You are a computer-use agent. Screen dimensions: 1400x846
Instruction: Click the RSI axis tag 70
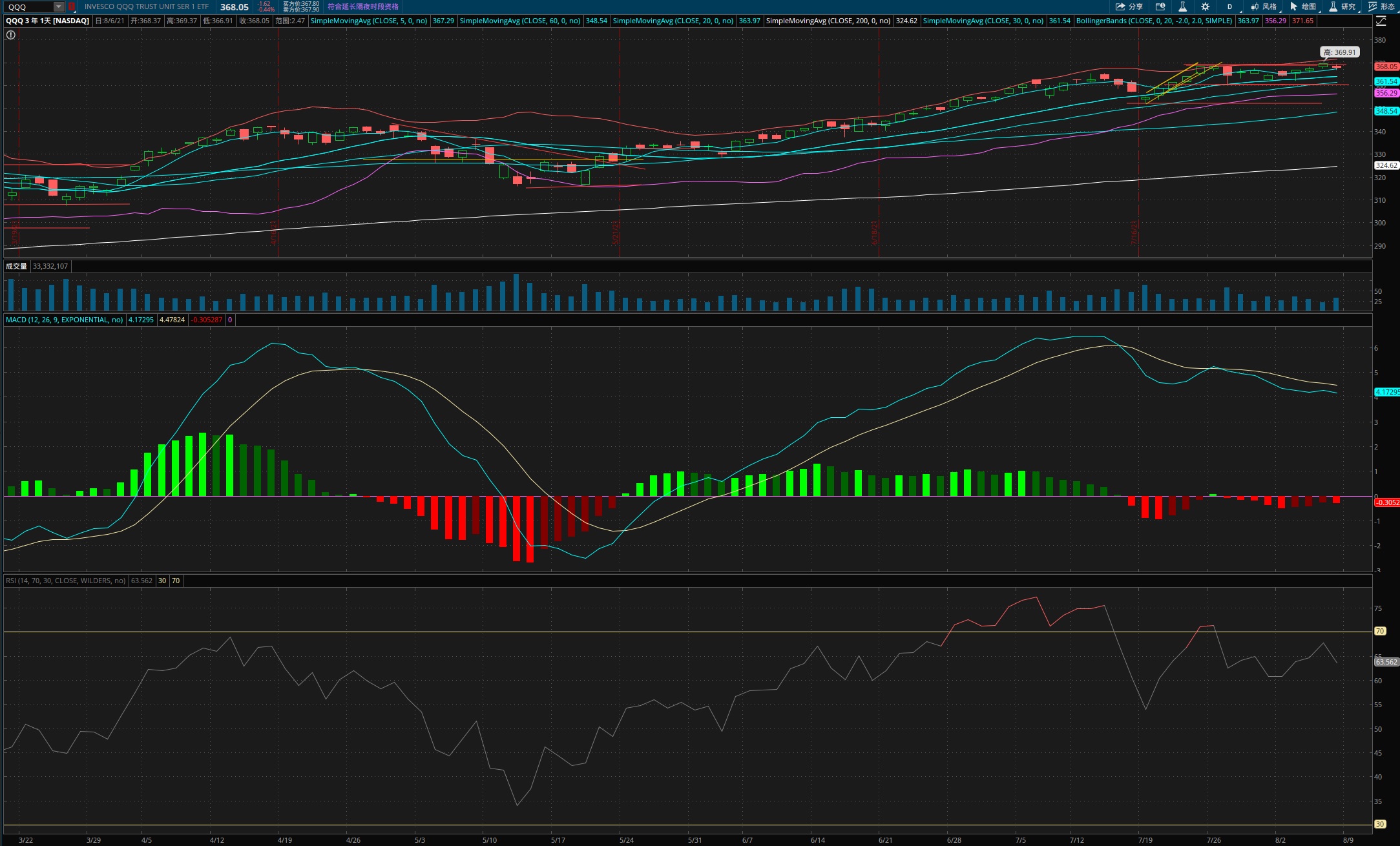coord(1380,631)
